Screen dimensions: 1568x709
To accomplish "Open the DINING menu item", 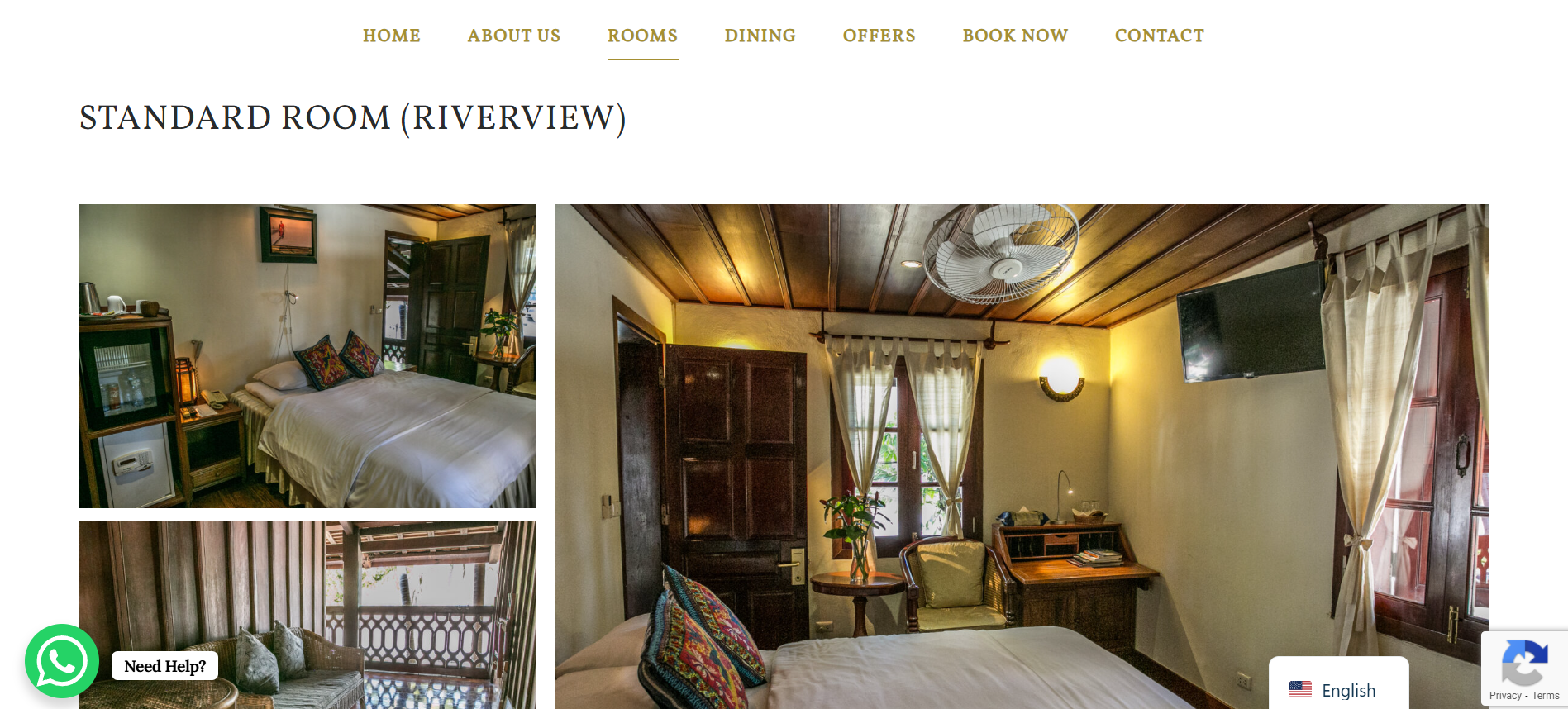I will pyautogui.click(x=760, y=36).
